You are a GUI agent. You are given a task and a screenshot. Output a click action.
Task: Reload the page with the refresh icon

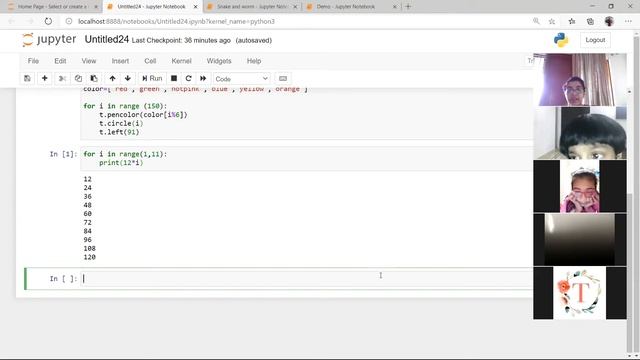click(x=48, y=21)
